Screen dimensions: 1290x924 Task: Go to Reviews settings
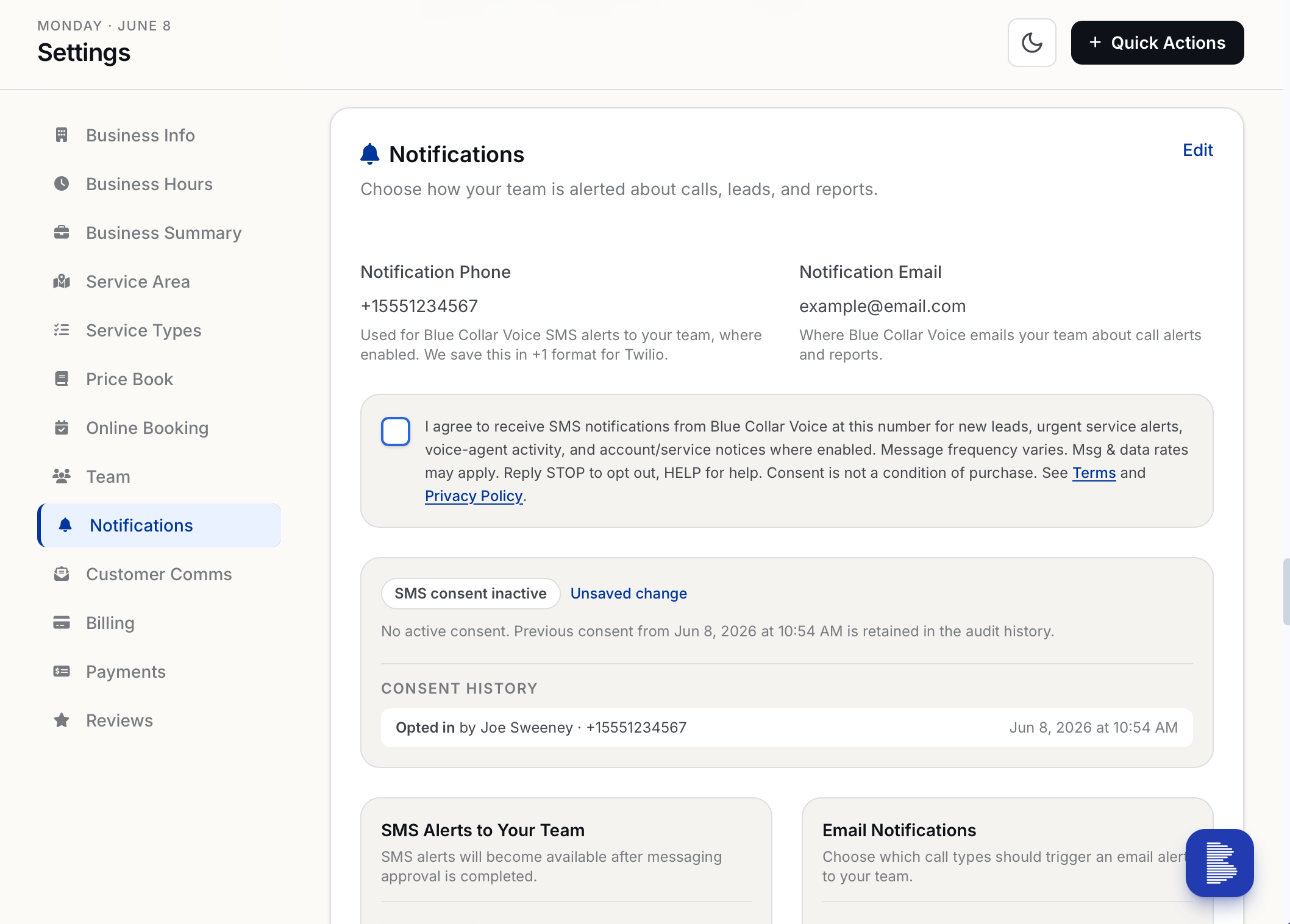[x=159, y=720]
